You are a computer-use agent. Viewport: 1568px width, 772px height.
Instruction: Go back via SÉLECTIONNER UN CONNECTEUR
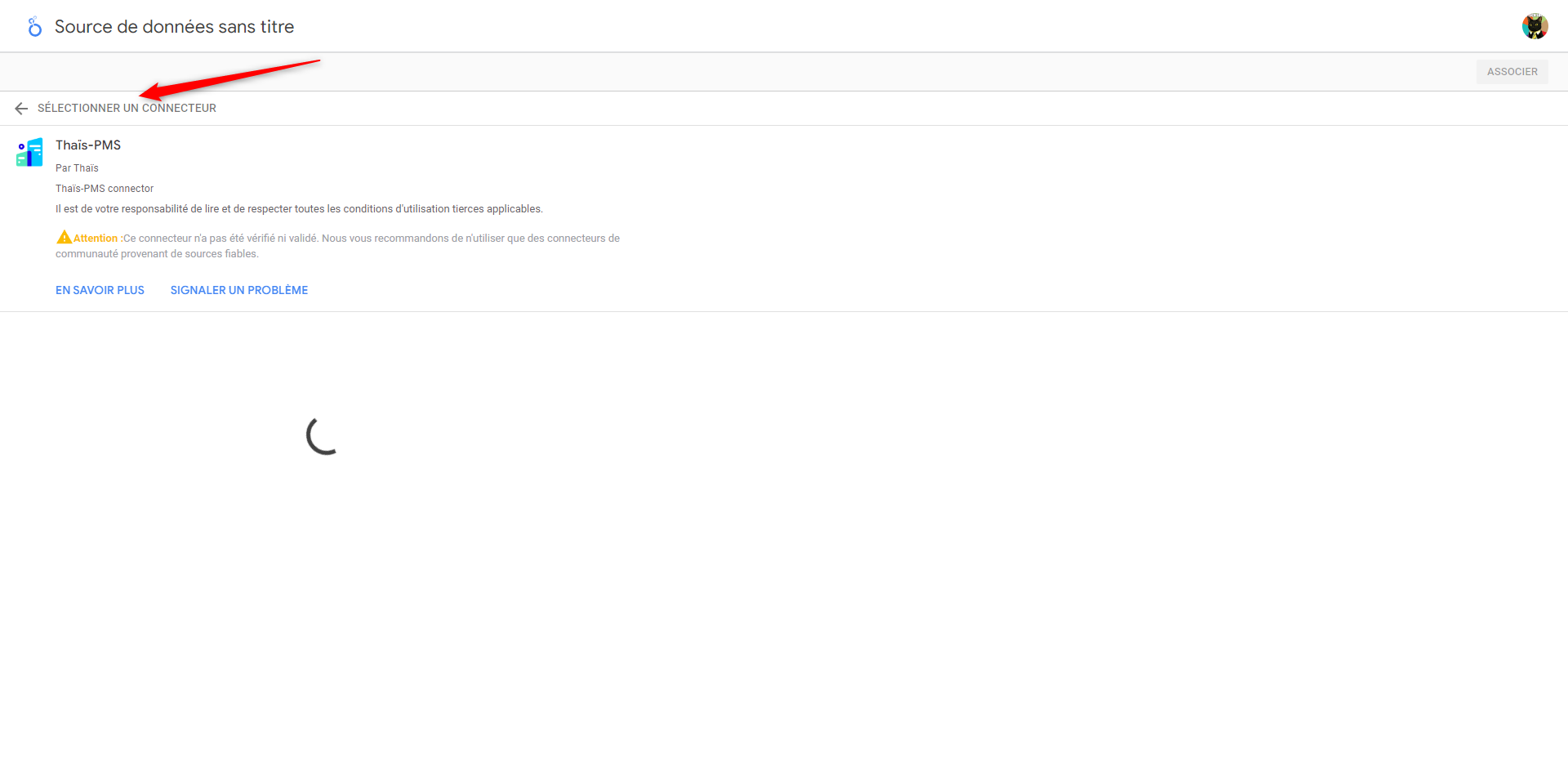pyautogui.click(x=127, y=108)
